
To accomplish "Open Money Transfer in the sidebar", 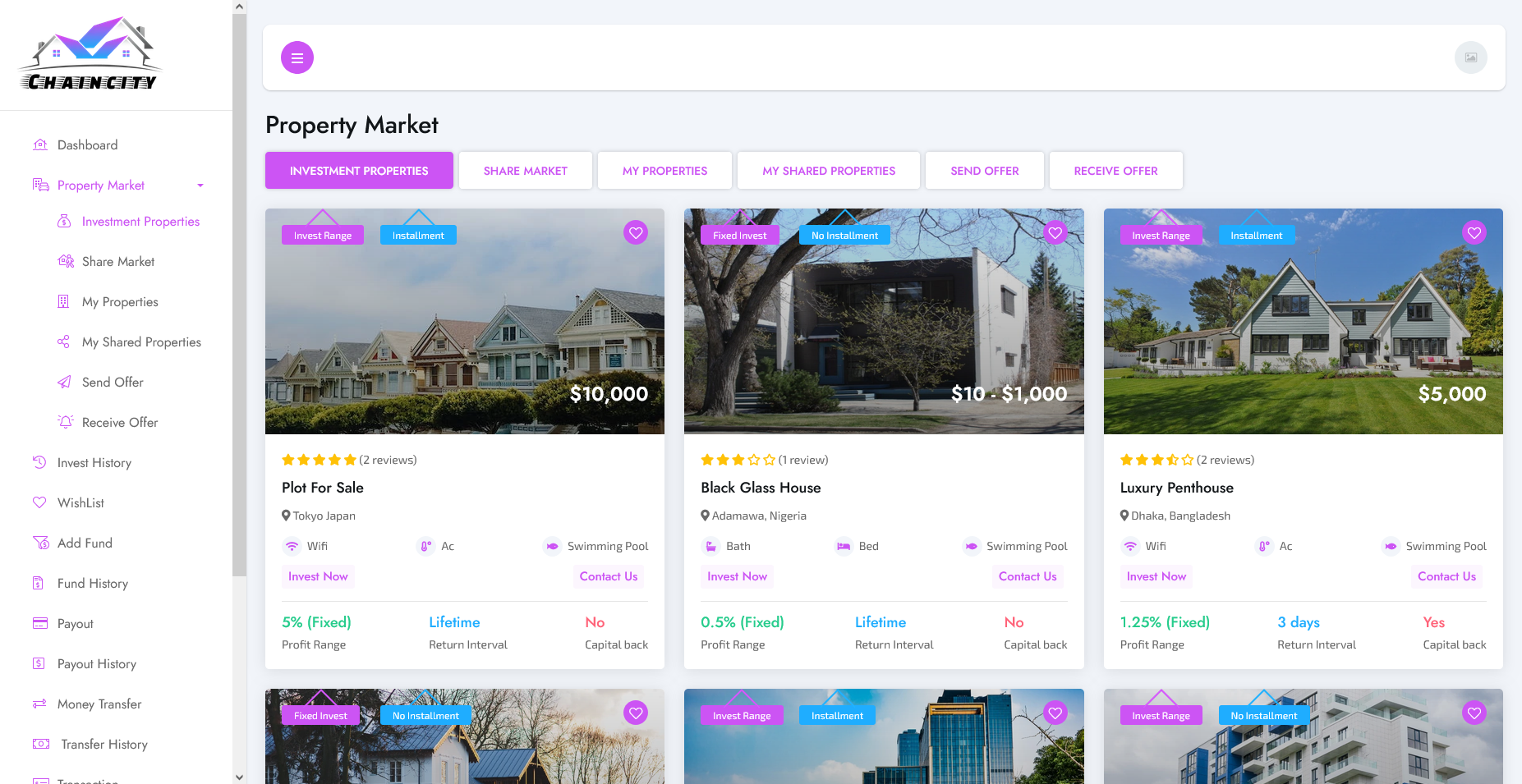I will 99,704.
